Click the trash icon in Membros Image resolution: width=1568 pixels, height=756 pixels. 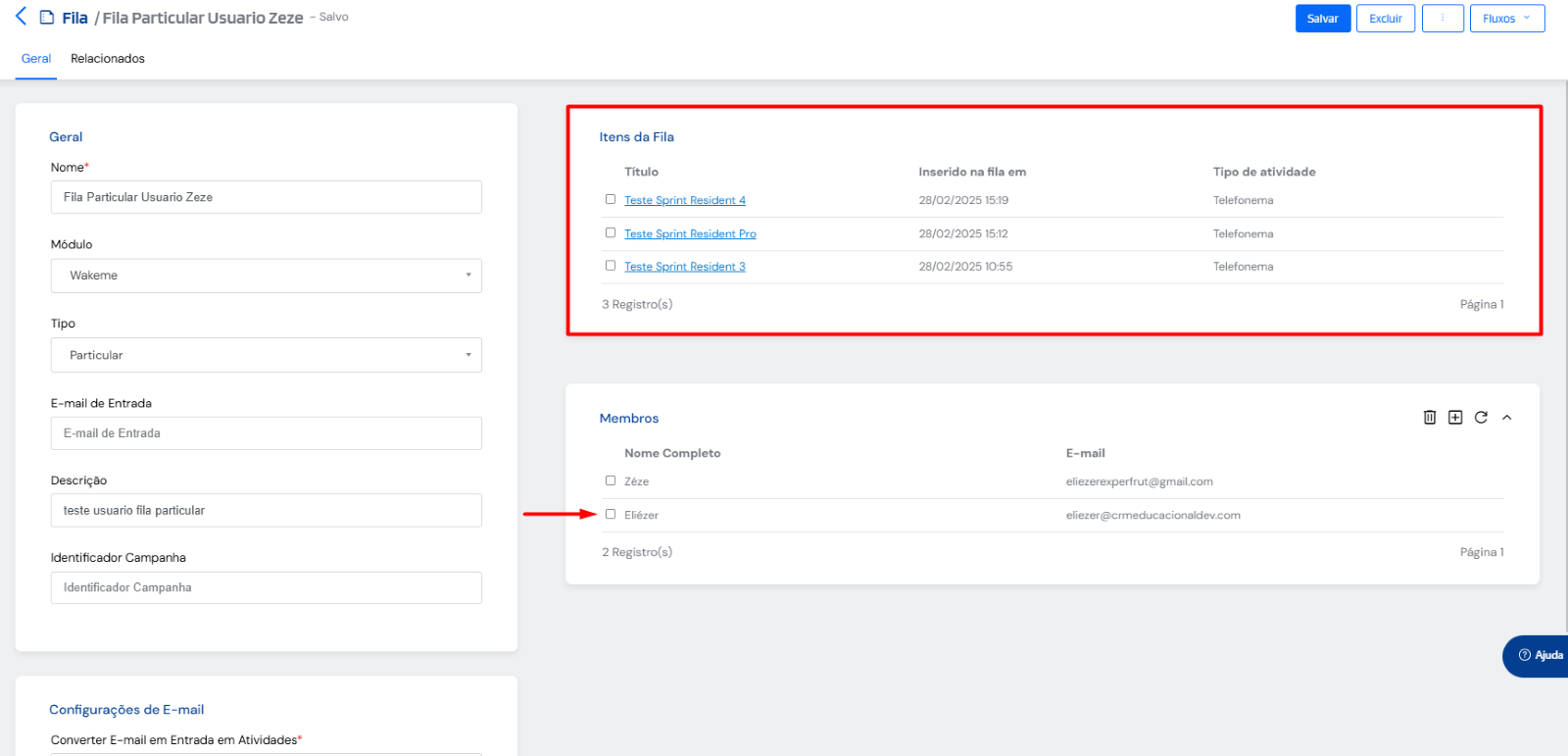[x=1430, y=418]
